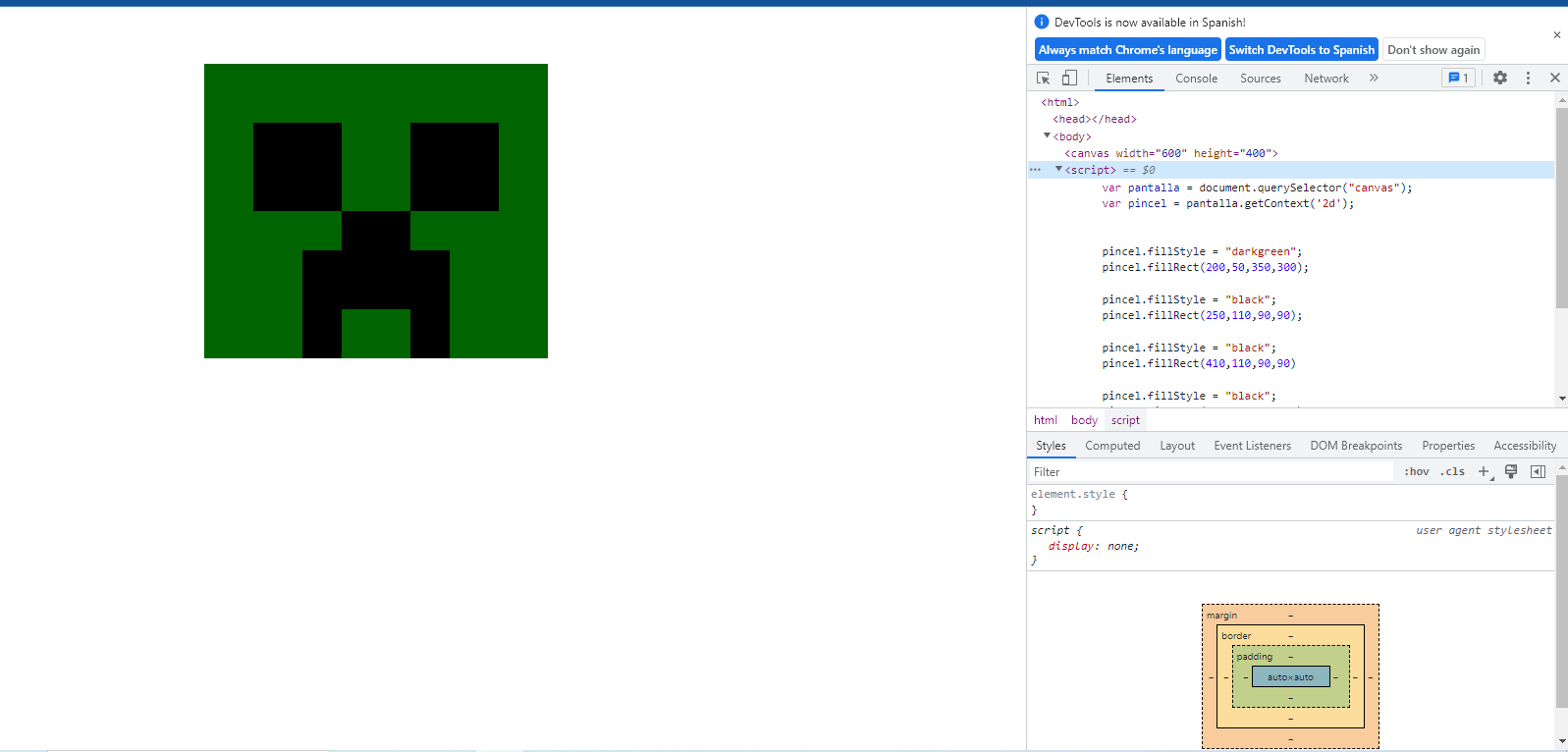Click the user agent stylesheet label
Viewport: 1568px width, 752px height.
tap(1484, 530)
